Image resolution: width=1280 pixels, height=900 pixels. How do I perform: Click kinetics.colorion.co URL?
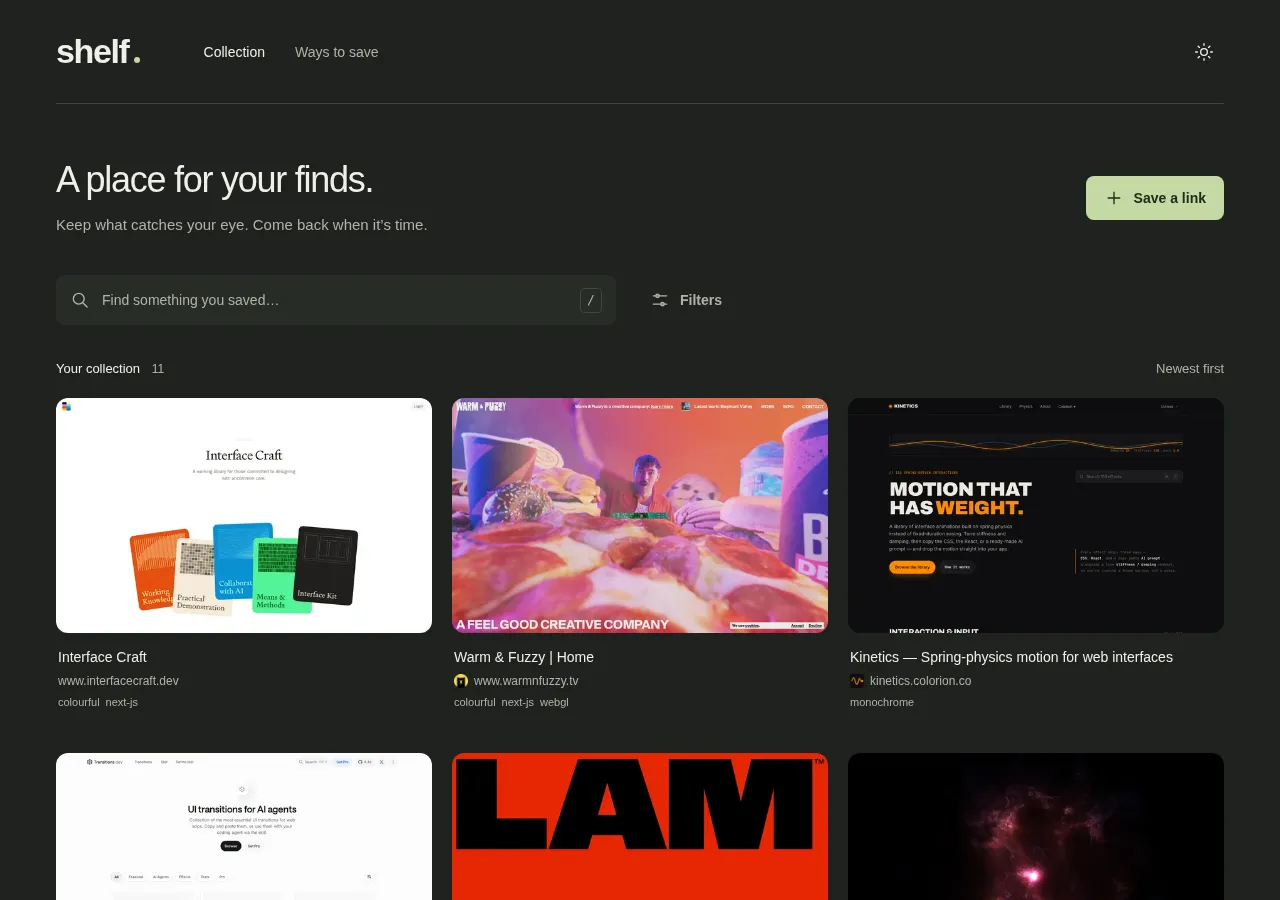tap(920, 681)
